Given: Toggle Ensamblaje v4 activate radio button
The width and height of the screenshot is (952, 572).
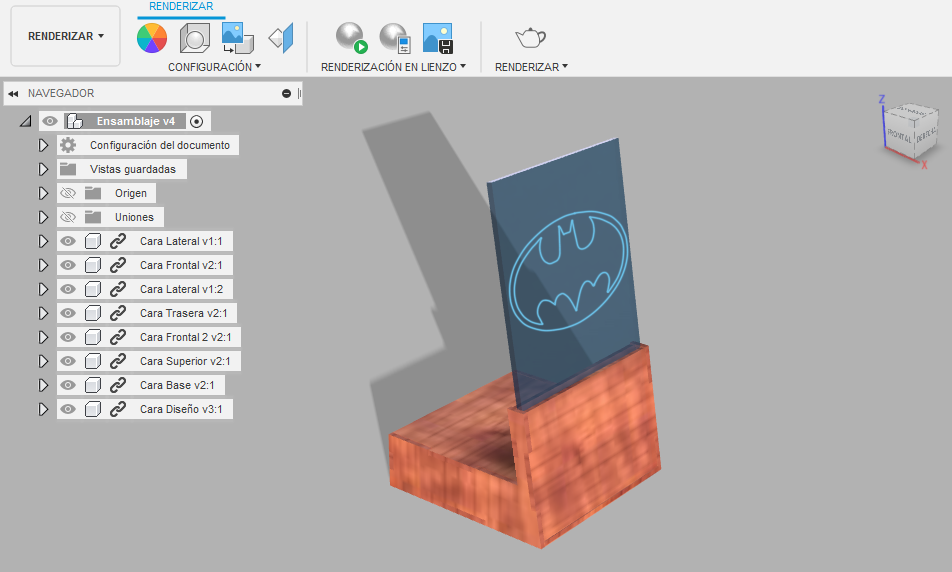Looking at the screenshot, I should (196, 121).
